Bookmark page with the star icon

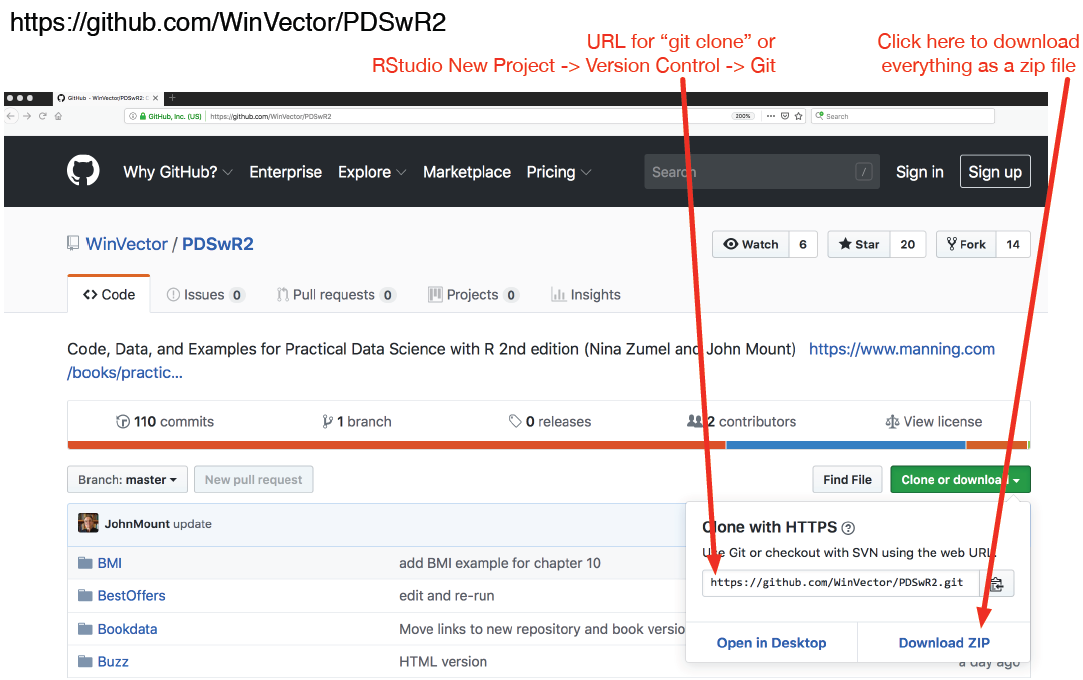point(797,116)
